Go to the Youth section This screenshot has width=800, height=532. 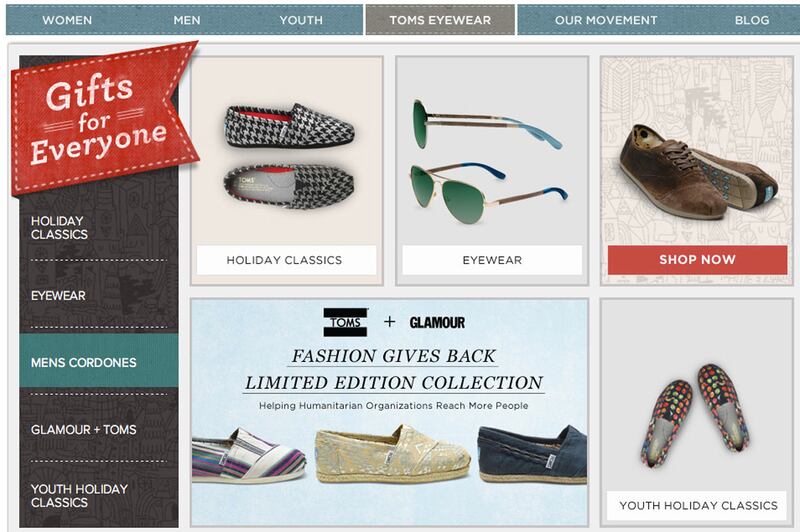coord(301,20)
